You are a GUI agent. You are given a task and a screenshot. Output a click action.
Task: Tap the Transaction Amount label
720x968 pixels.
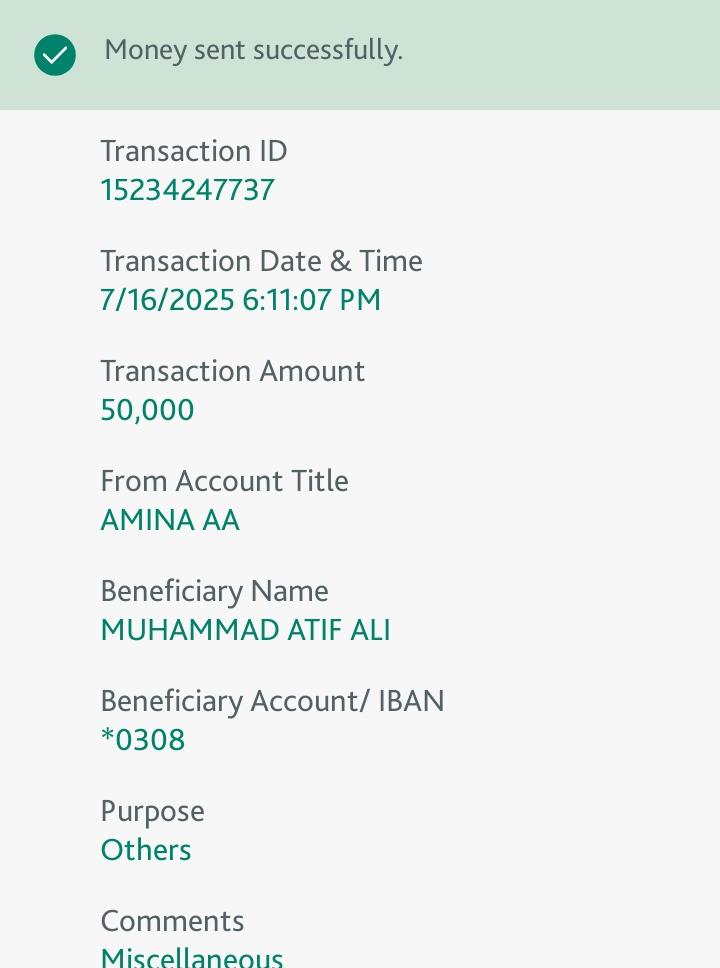[x=232, y=371]
